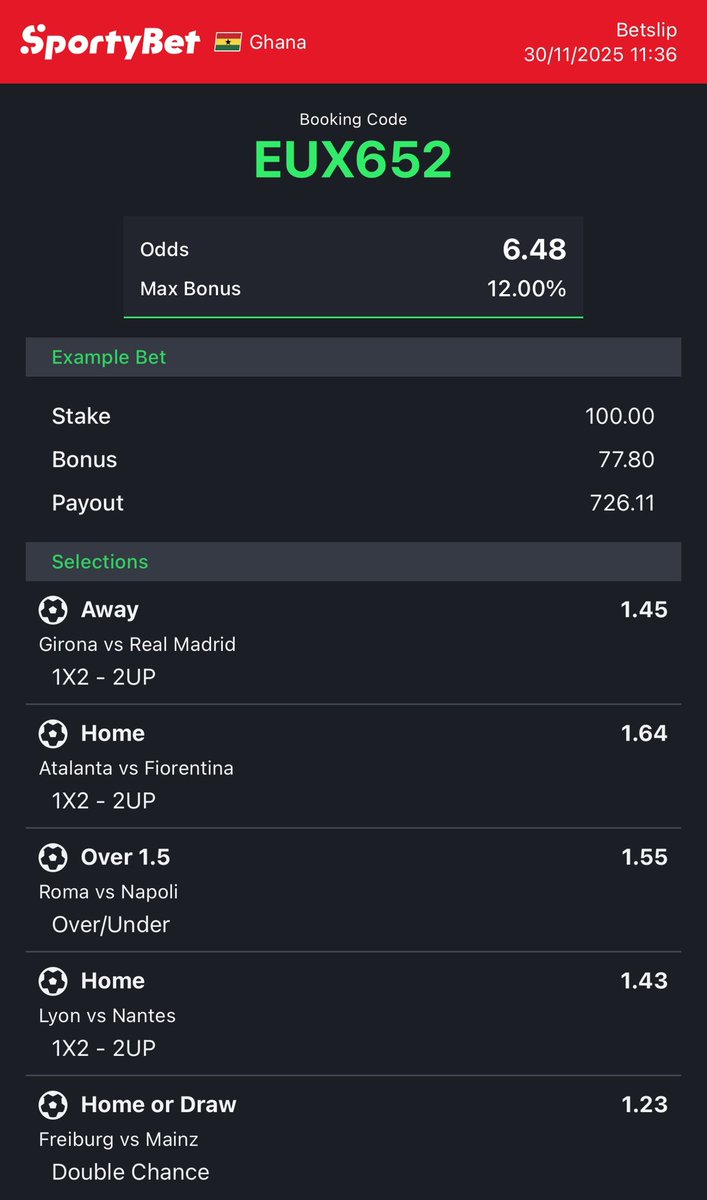Tap the SportyBet logo
This screenshot has height=1200, width=707.
[110, 41]
